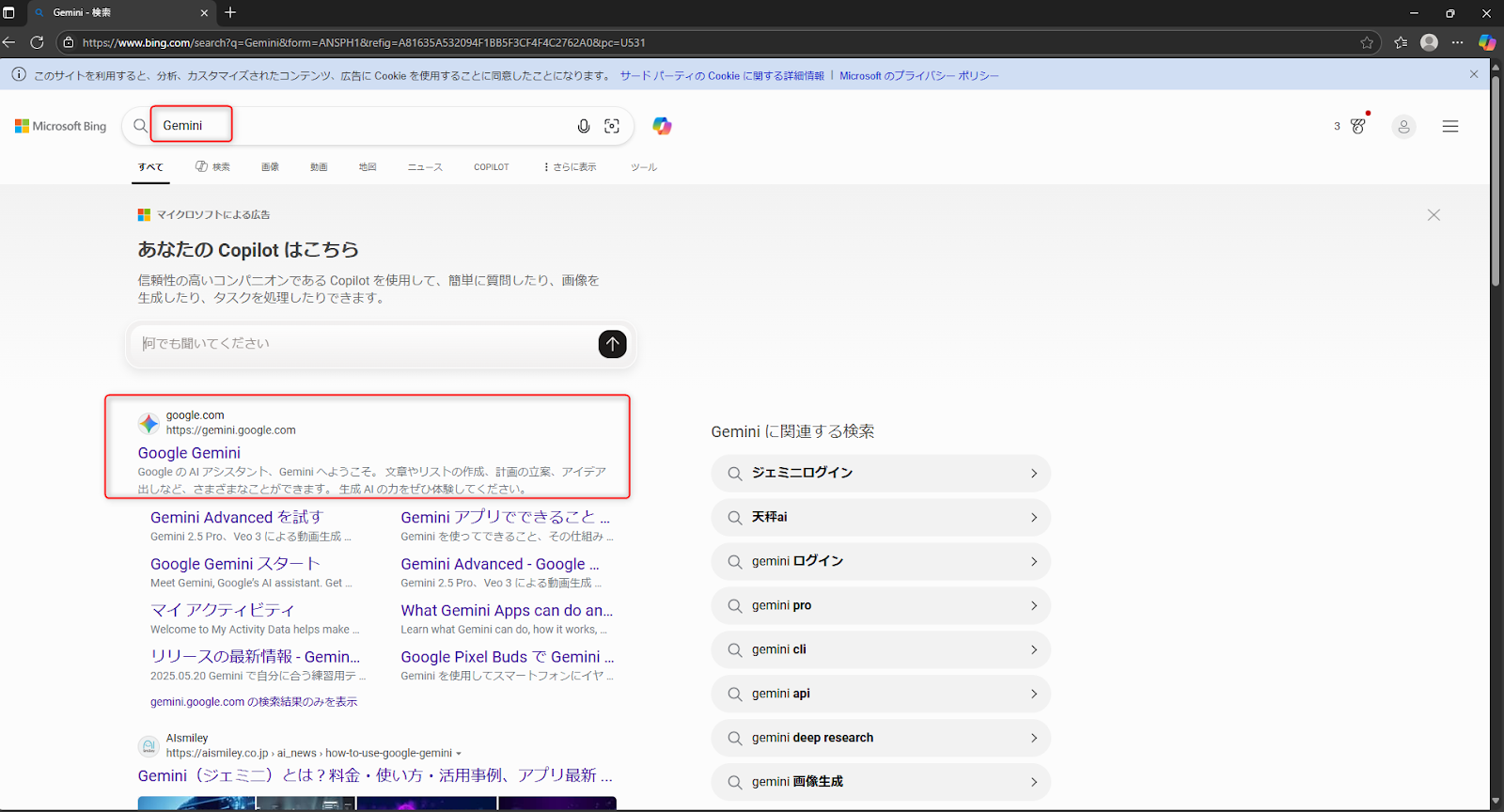Click the vertical page scrollbar

[1496, 180]
